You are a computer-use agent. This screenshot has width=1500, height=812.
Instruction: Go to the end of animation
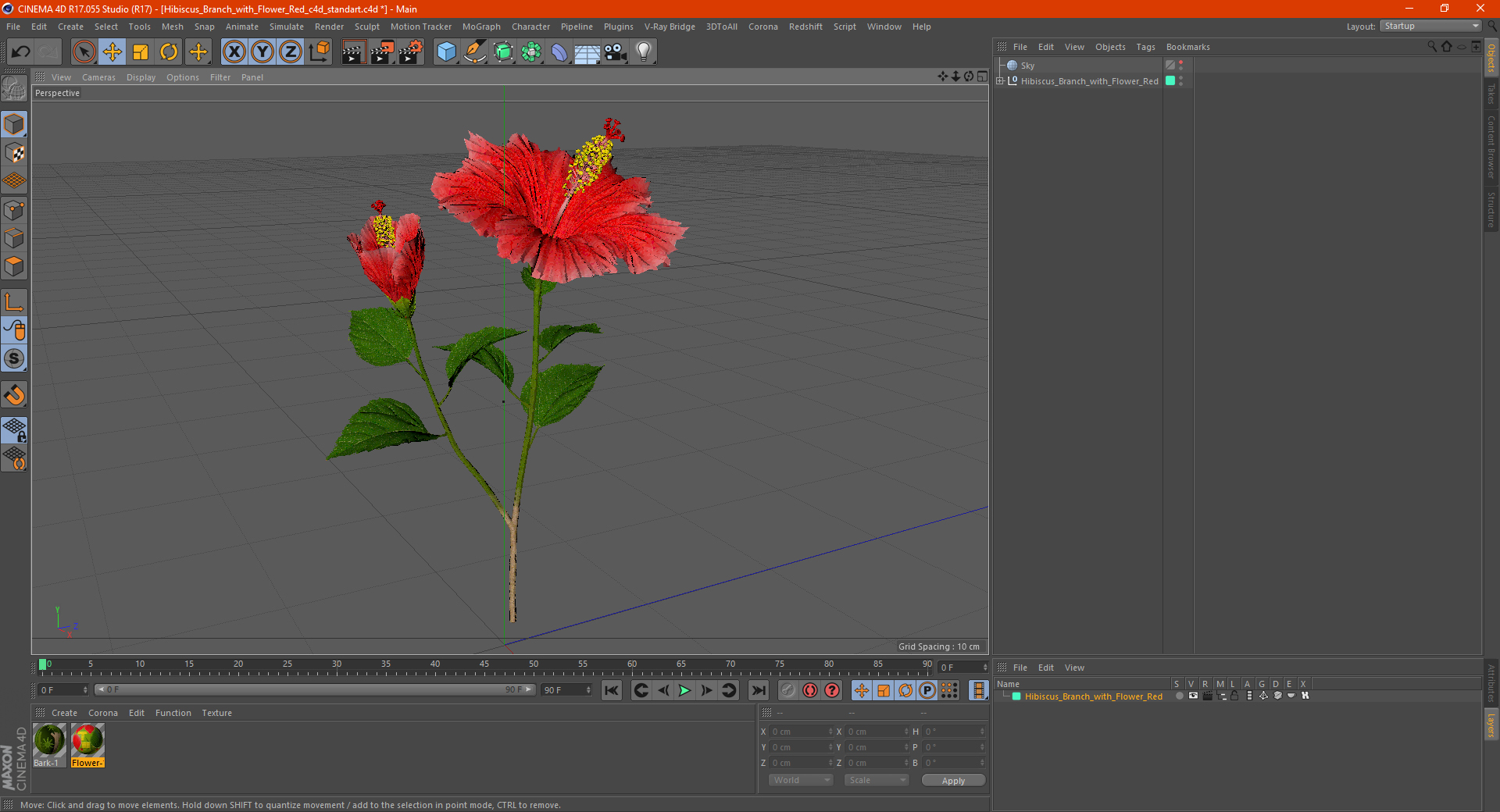coord(759,690)
